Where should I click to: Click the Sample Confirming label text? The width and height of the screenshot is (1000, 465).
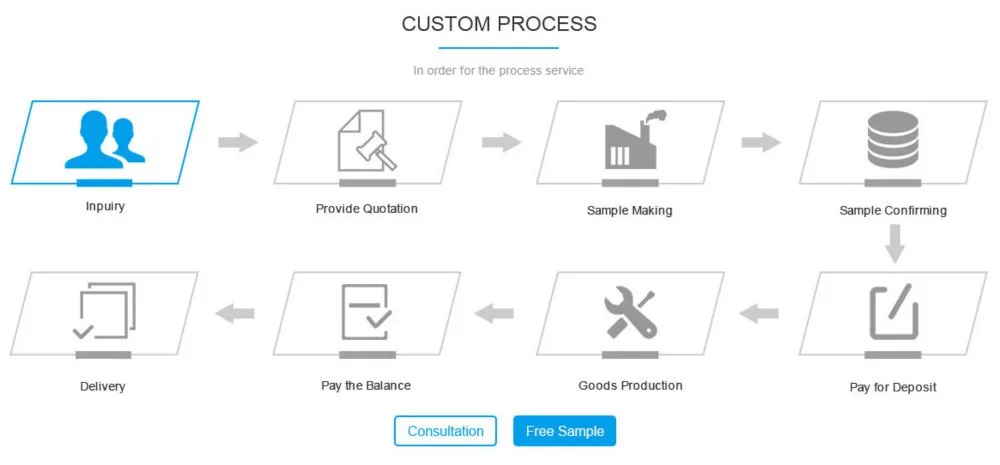893,210
